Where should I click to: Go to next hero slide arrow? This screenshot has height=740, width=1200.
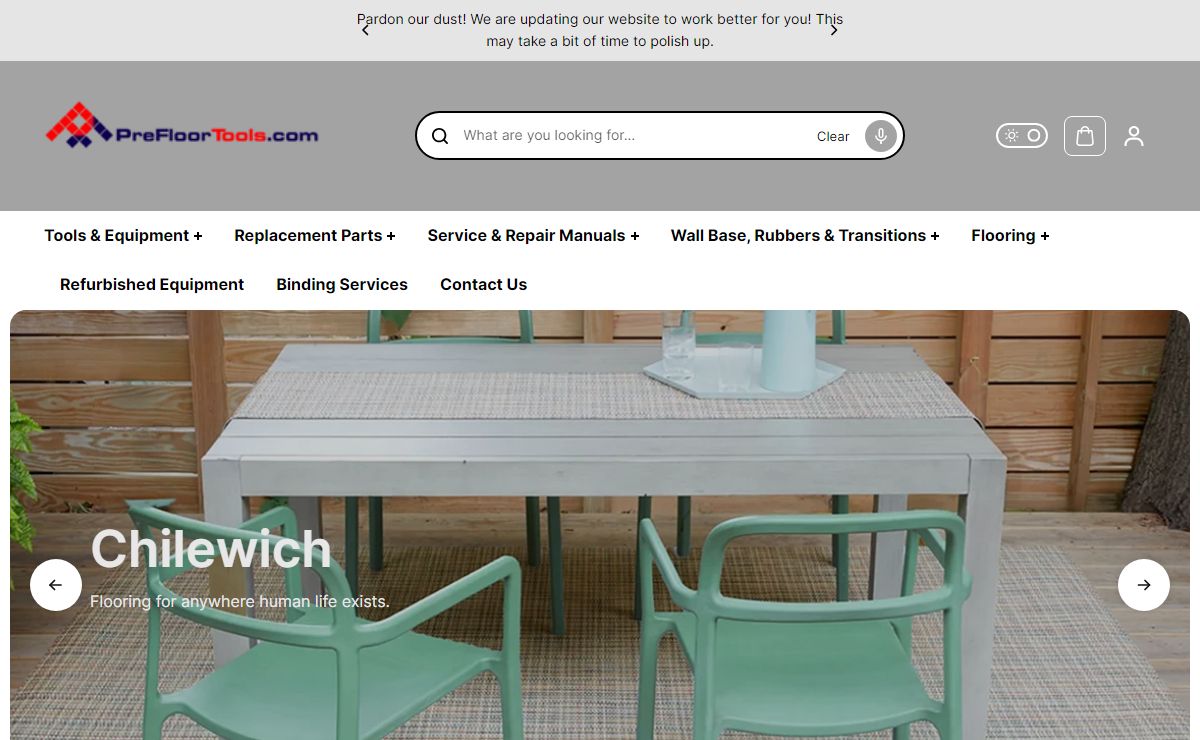[x=1144, y=585]
